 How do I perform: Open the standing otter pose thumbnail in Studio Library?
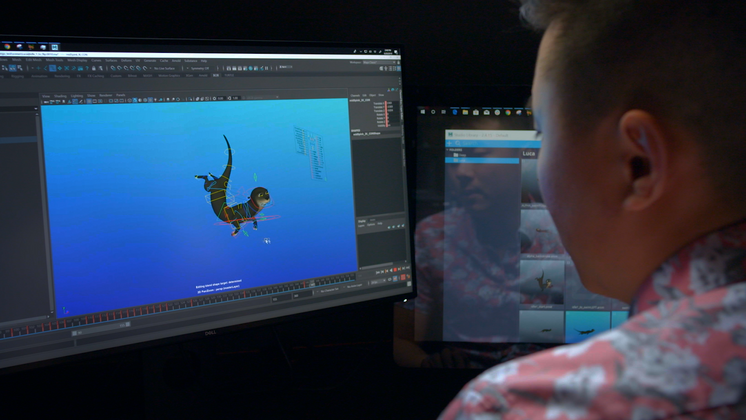[542, 282]
